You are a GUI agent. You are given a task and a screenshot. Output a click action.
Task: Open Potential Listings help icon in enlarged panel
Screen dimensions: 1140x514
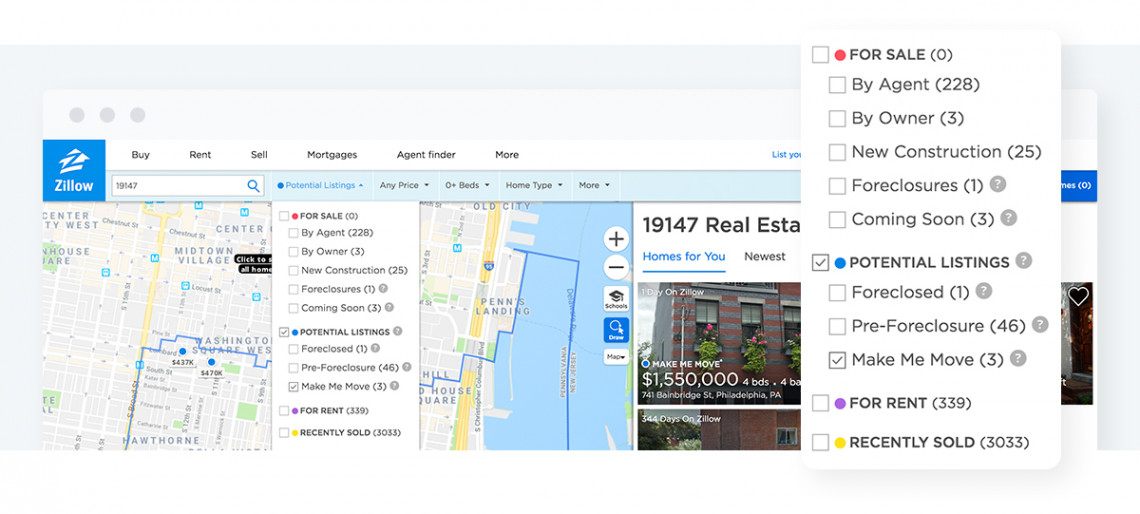pyautogui.click(x=1024, y=260)
